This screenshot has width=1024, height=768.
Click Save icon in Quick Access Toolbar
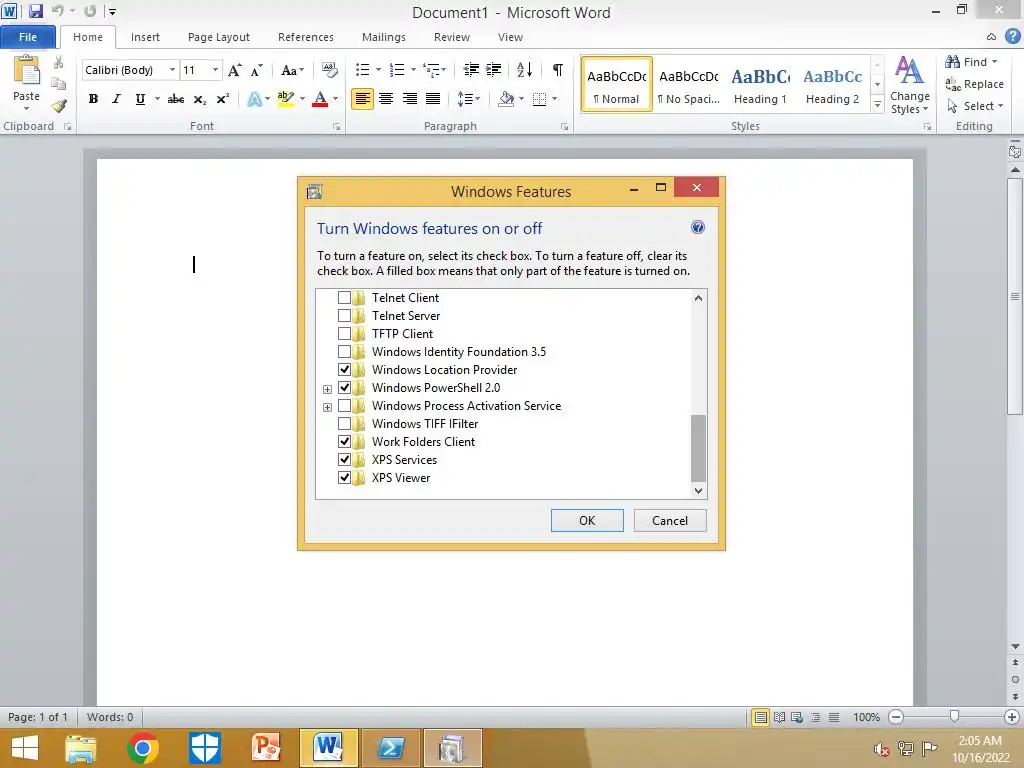[x=35, y=11]
